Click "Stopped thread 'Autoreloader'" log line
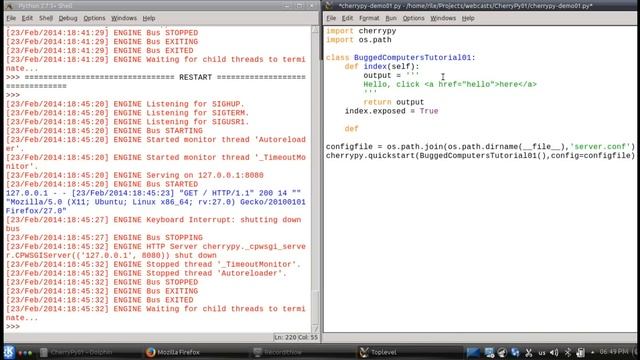Viewport: 640px width, 360px height. pos(146,273)
